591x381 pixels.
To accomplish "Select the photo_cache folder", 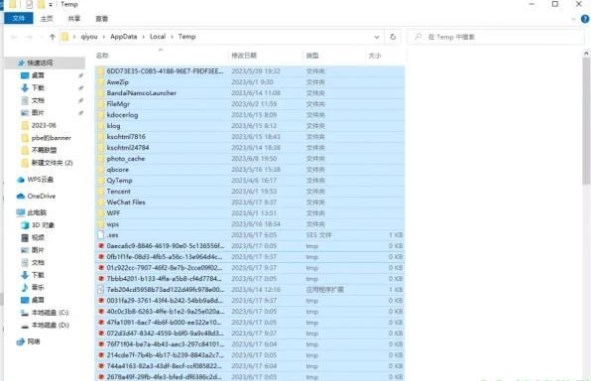I will 250,159.
